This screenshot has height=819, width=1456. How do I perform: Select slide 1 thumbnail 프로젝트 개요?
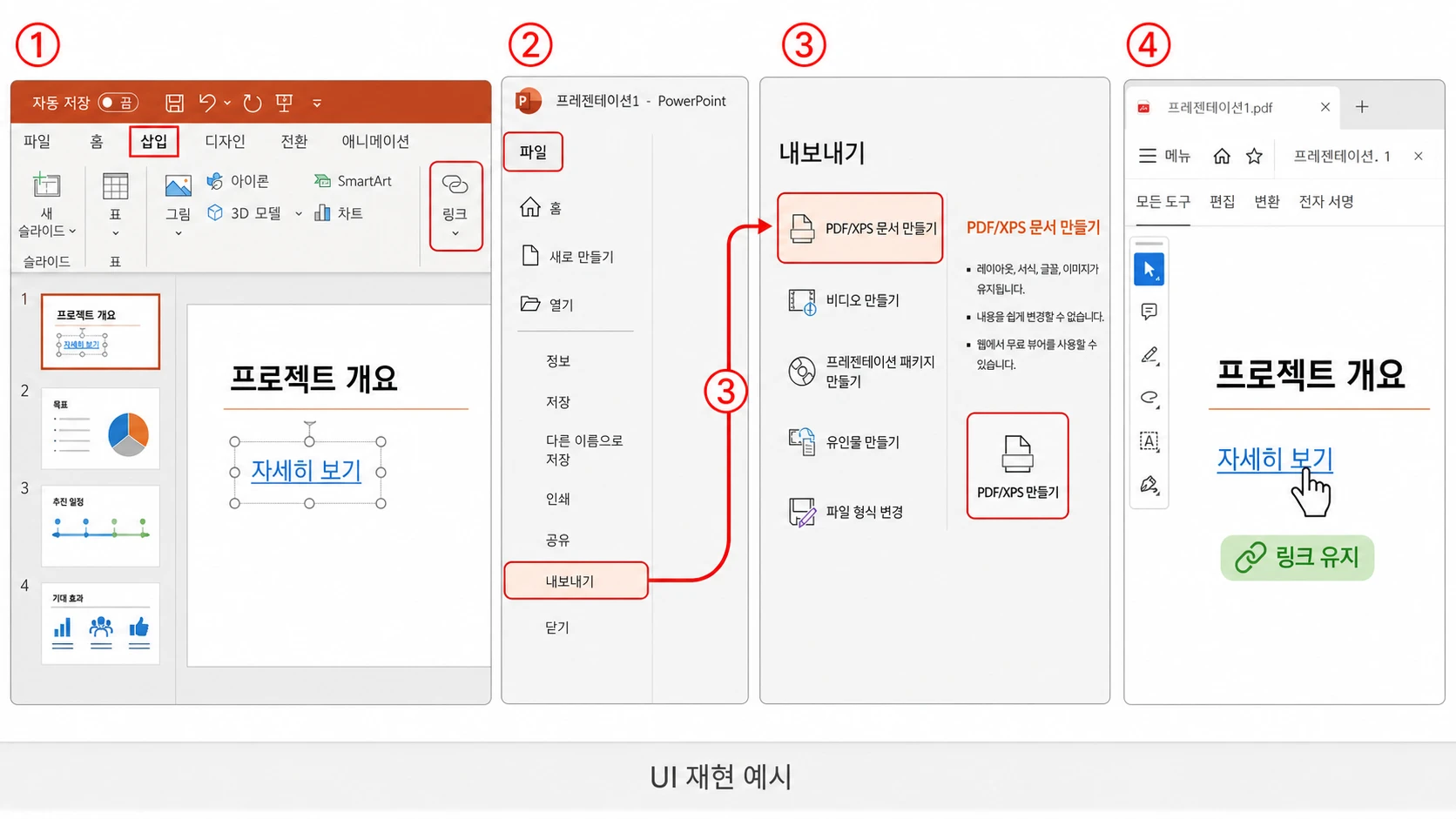click(100, 332)
